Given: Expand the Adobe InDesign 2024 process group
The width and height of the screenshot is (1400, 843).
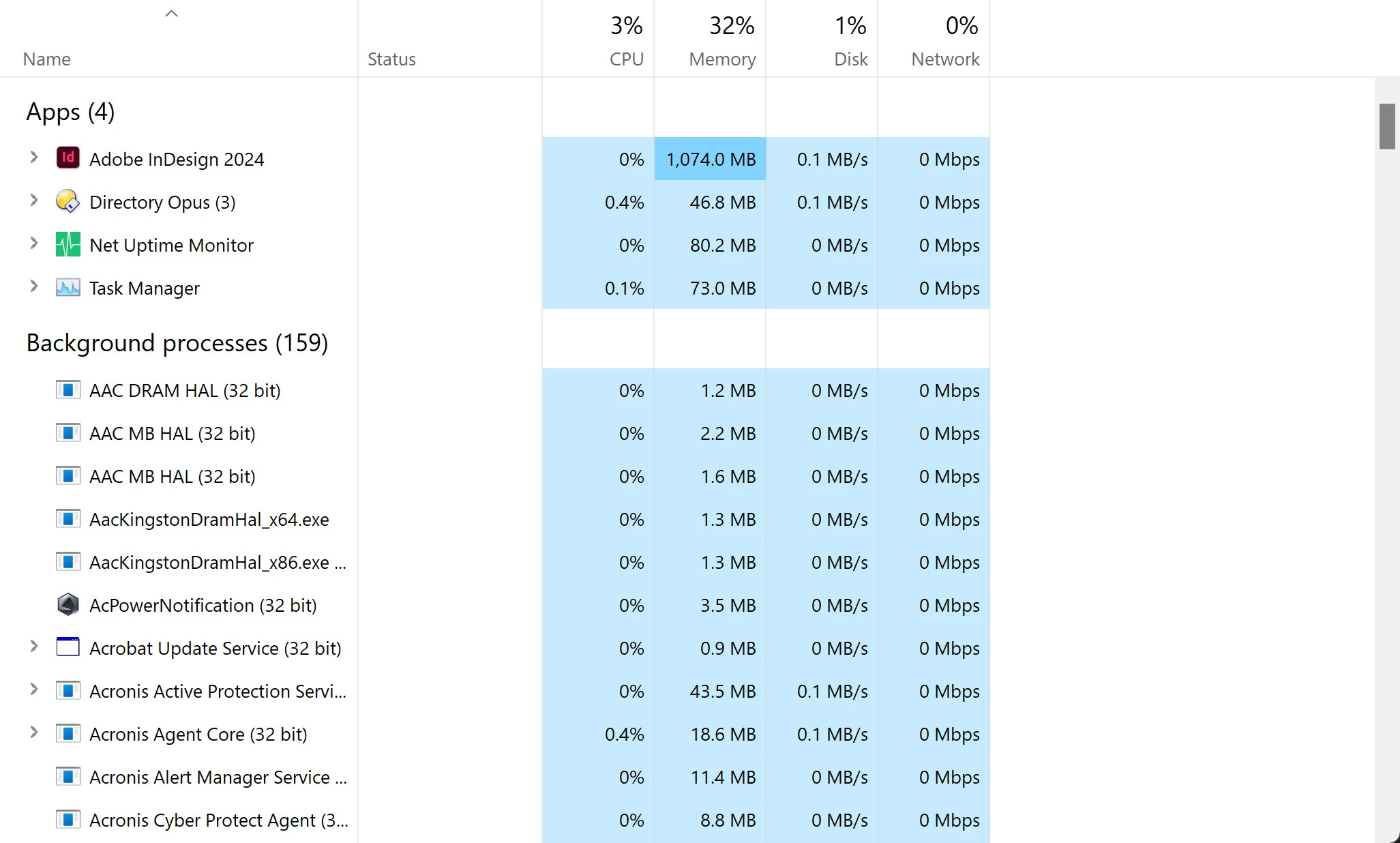Looking at the screenshot, I should pos(33,158).
